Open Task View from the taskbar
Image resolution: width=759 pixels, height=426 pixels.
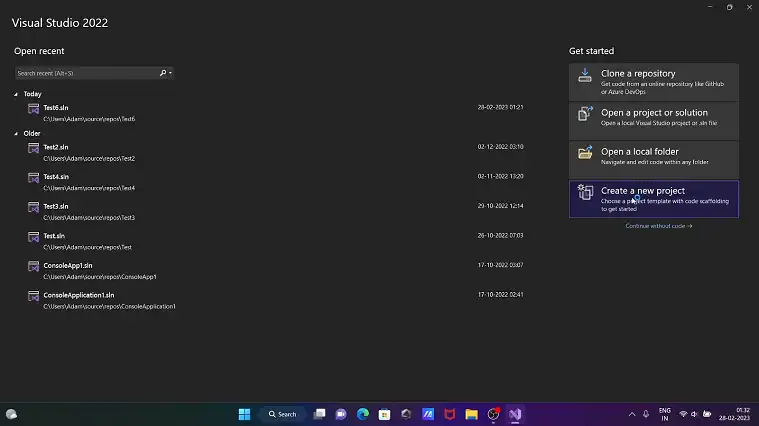(319, 414)
